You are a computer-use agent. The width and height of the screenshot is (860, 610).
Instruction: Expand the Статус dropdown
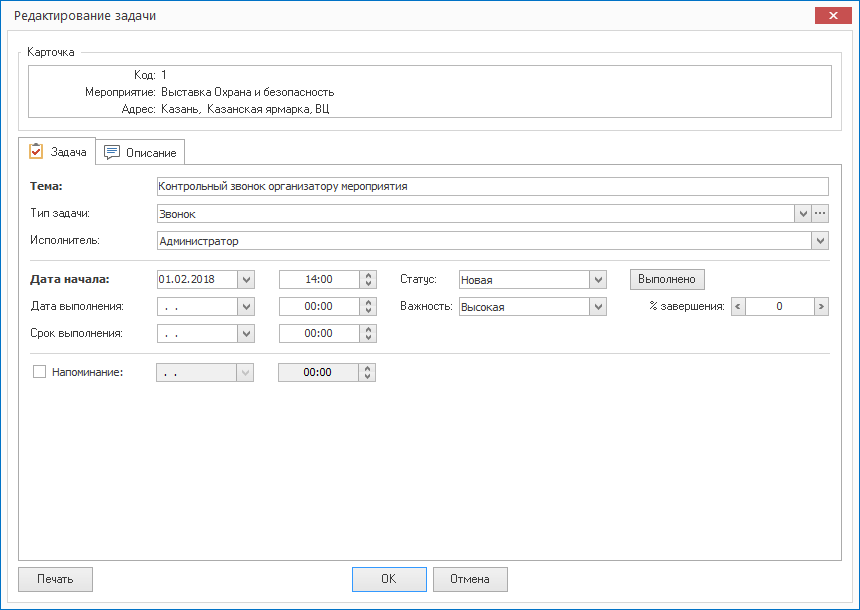tap(598, 279)
